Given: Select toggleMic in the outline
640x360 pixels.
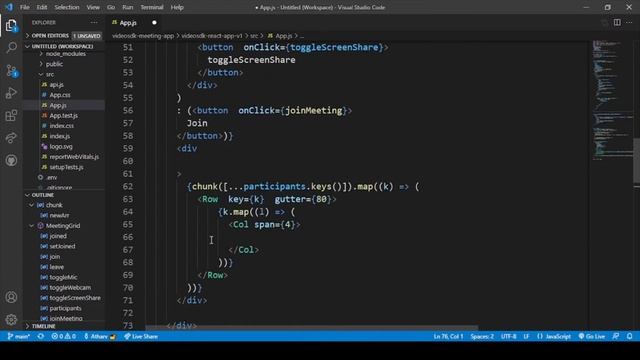Looking at the screenshot, I should (64, 277).
